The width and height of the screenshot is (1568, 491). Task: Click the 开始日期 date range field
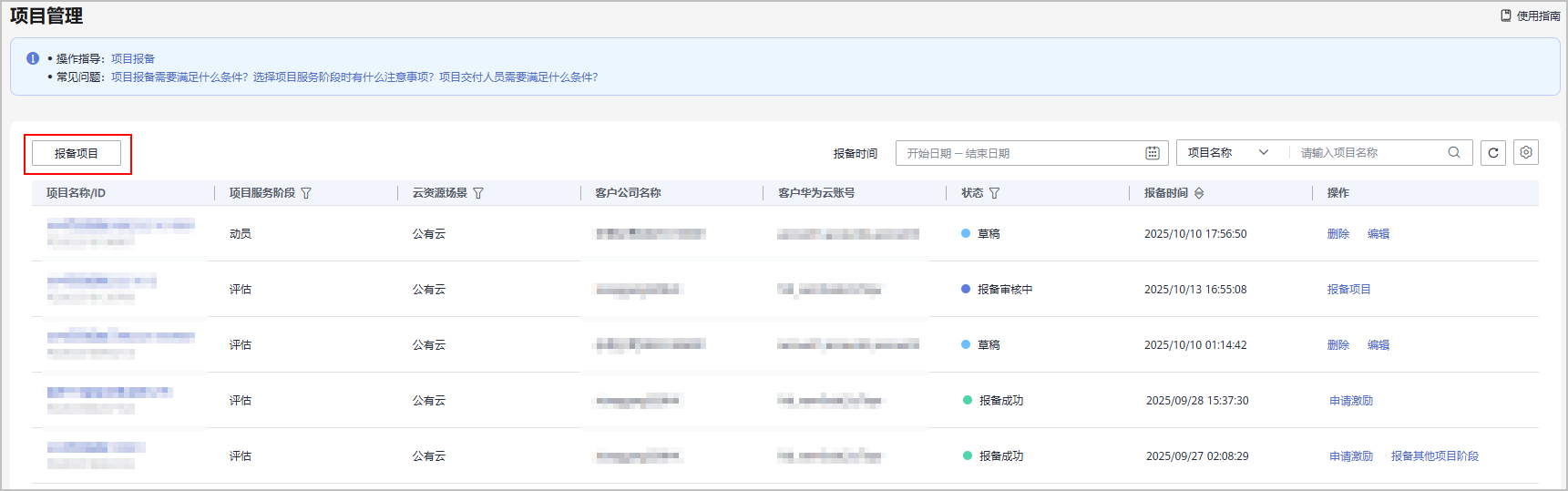(929, 153)
